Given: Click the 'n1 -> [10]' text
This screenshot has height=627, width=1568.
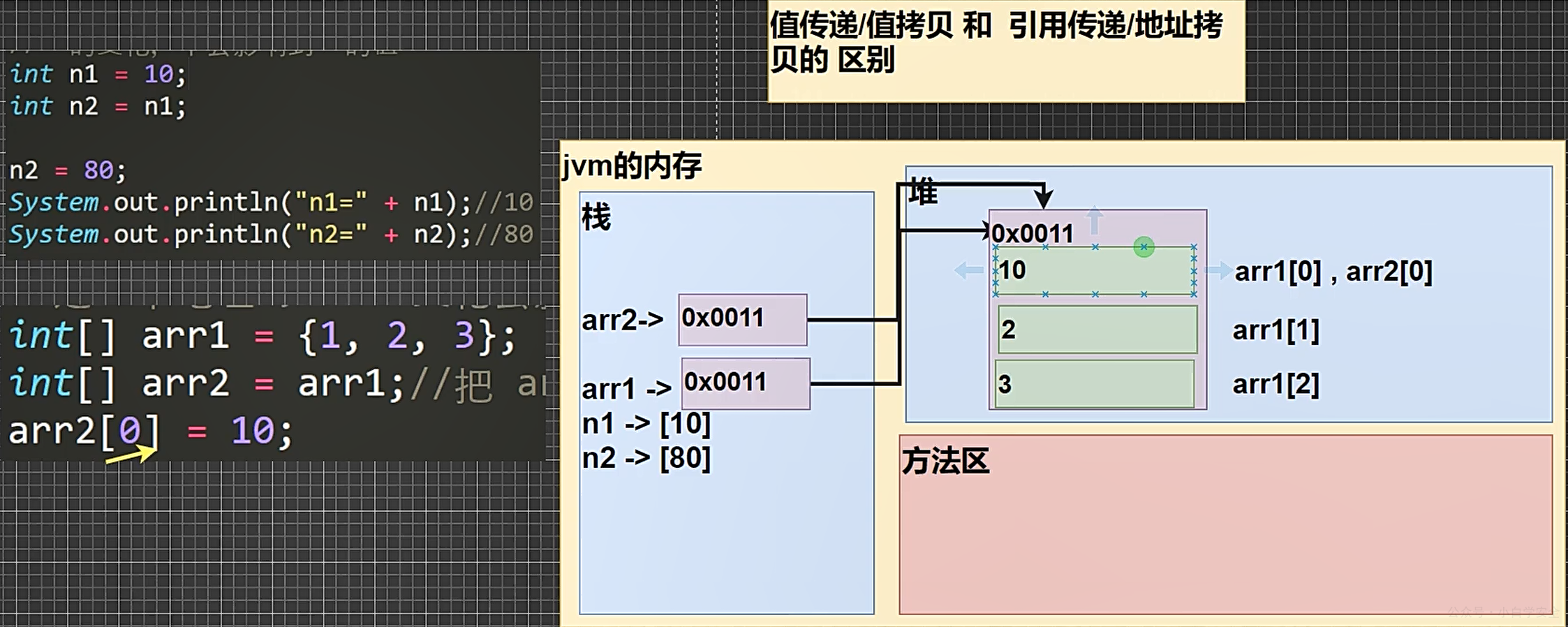Looking at the screenshot, I should (646, 423).
